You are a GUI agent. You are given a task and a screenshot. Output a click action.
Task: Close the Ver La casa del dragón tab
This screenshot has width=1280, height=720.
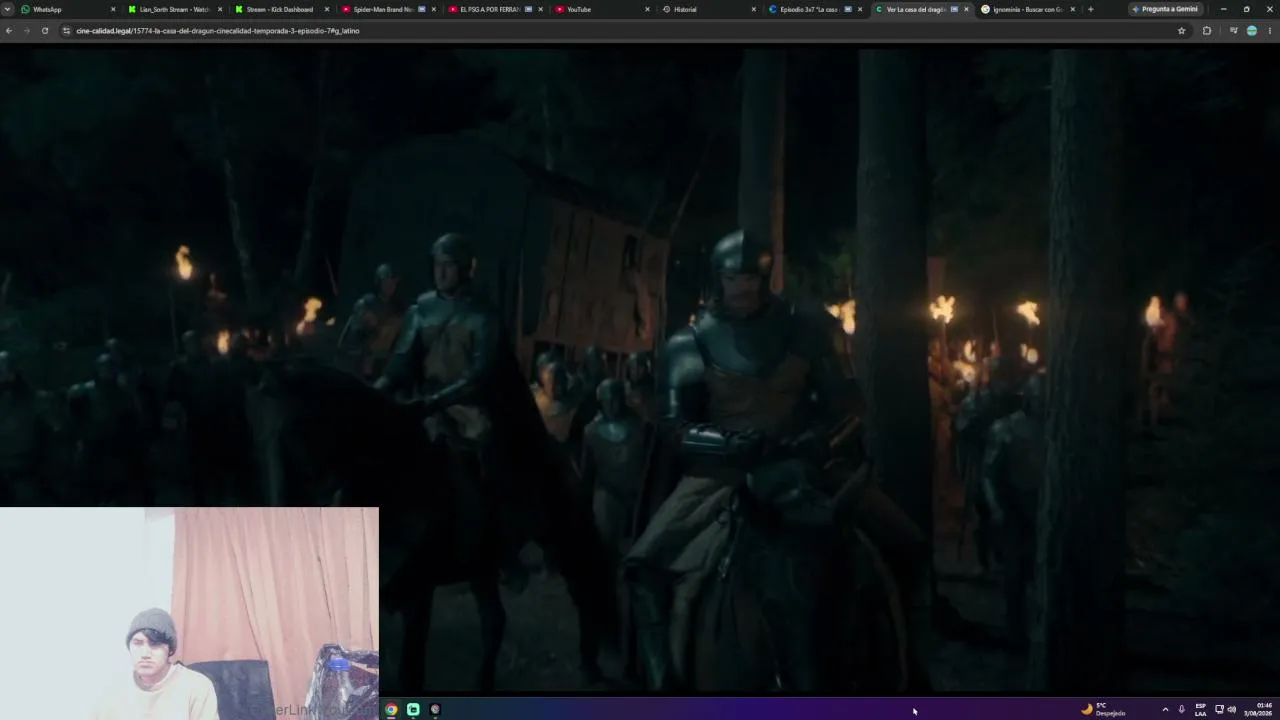[x=966, y=9]
